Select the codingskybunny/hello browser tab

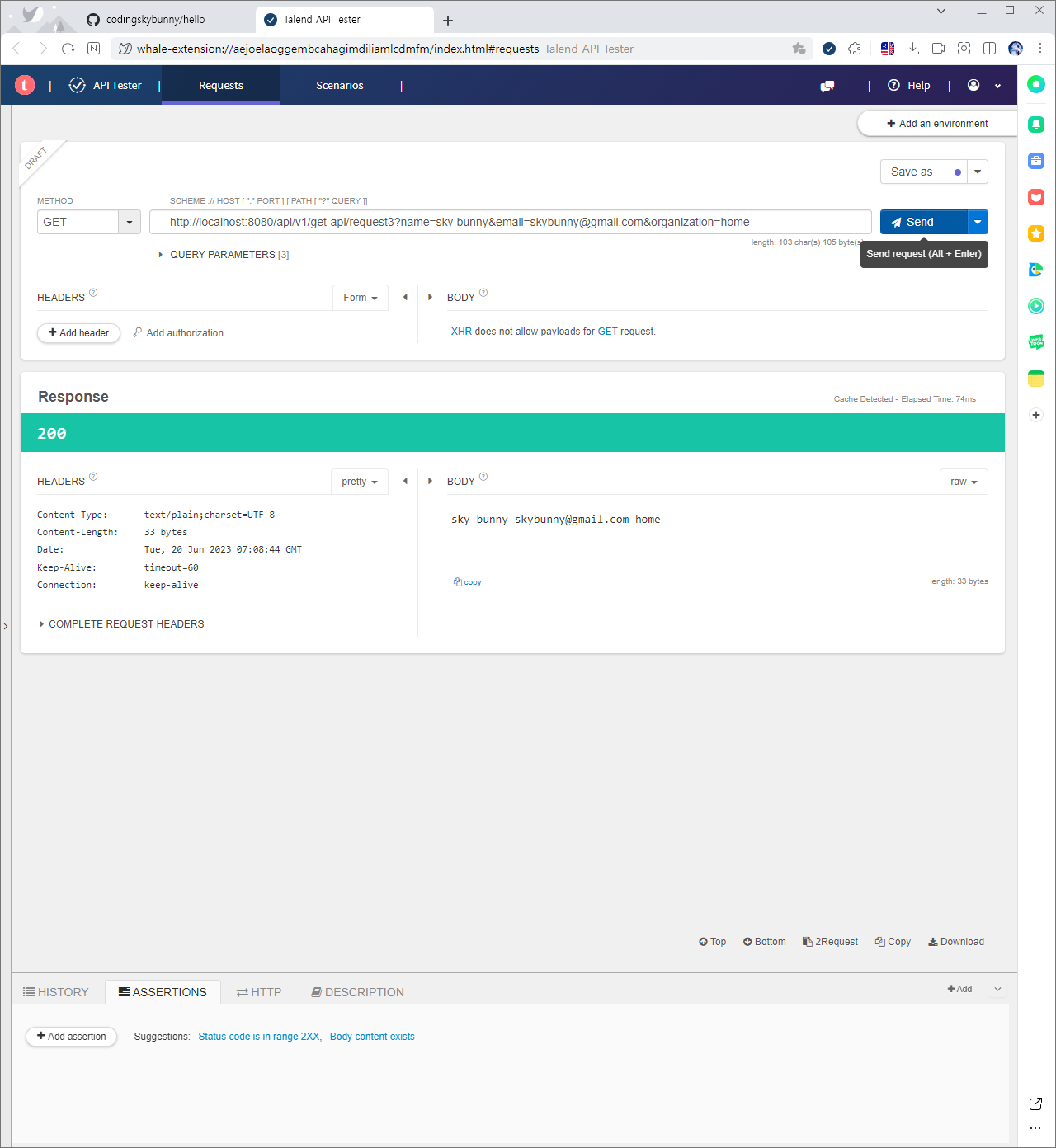pos(155,20)
